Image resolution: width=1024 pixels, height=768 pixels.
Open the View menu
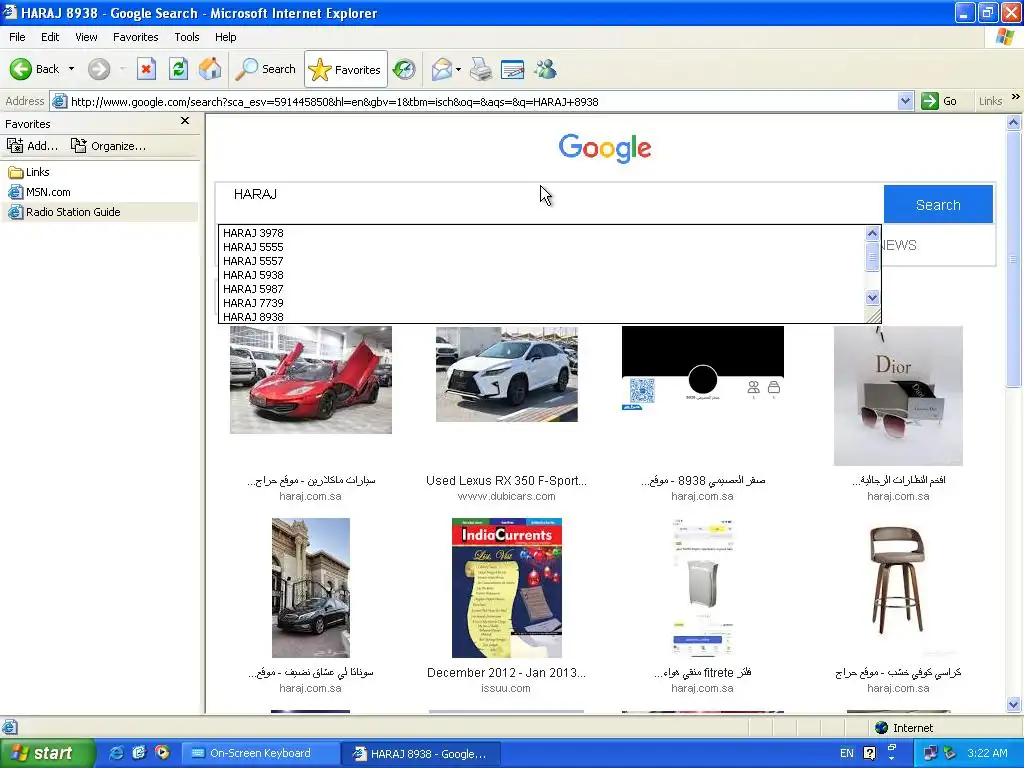point(86,37)
